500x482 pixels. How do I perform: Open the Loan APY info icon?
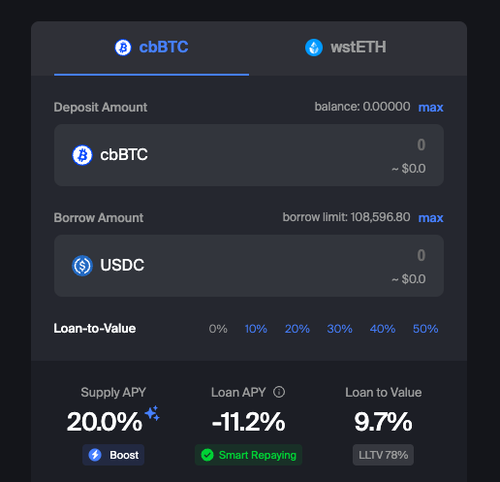(279, 392)
